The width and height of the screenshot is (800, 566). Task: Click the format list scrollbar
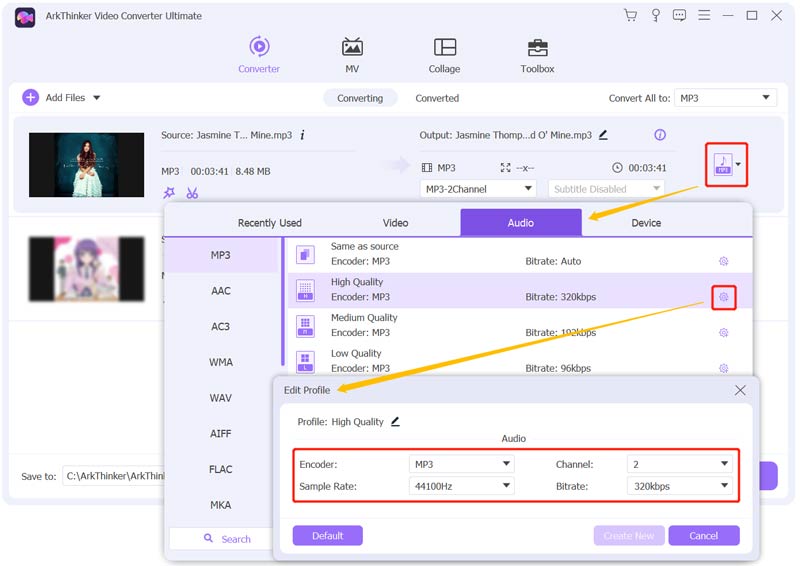pyautogui.click(x=283, y=301)
